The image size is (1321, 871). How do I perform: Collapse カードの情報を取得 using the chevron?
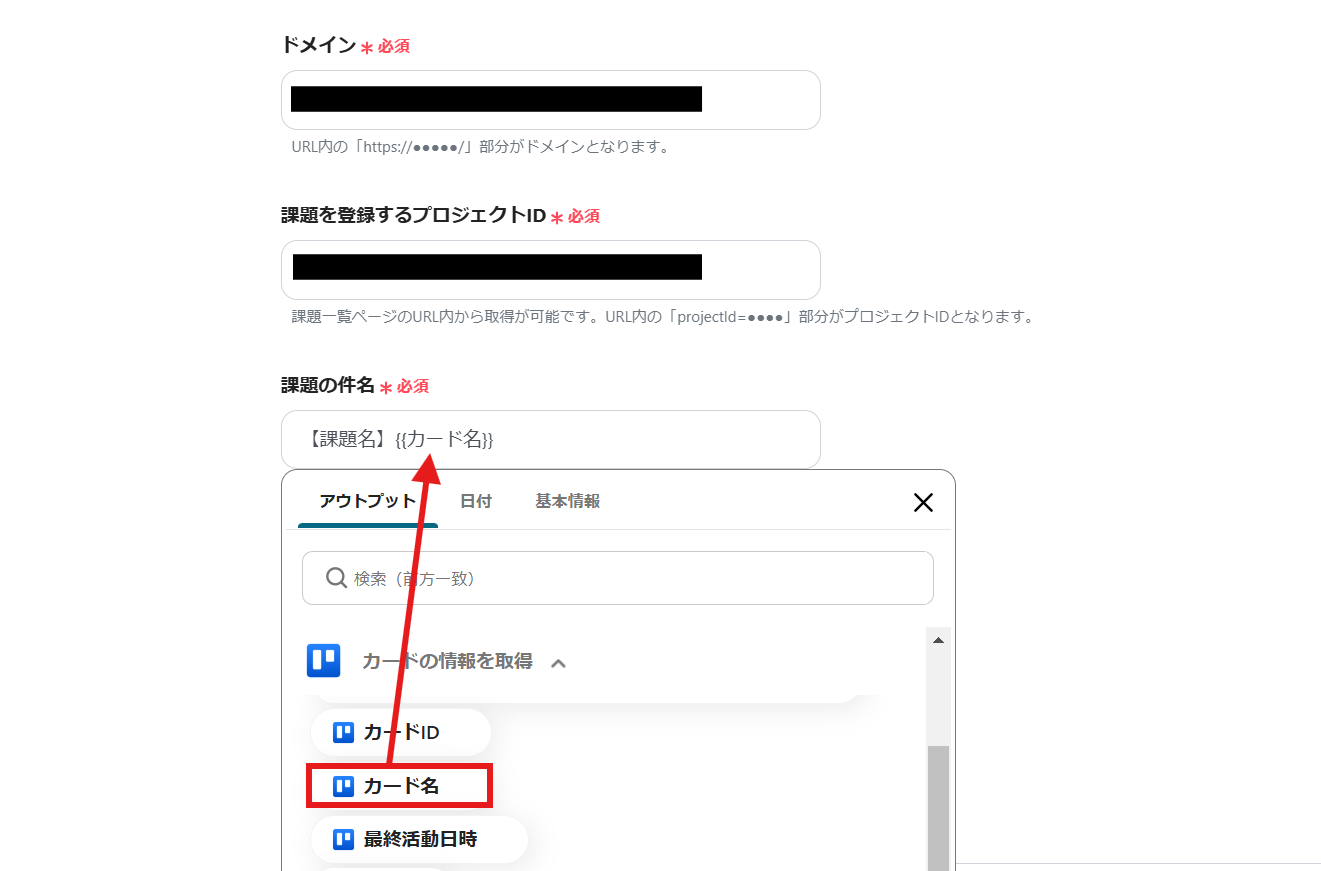coord(558,662)
